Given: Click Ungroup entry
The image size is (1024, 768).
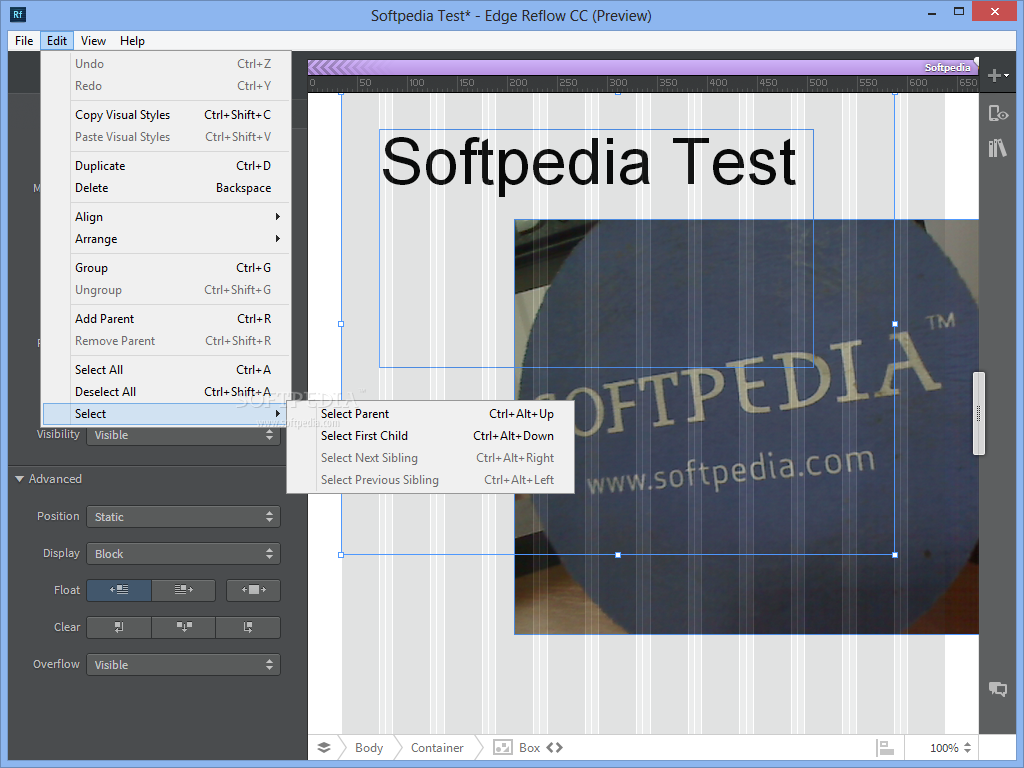Looking at the screenshot, I should pyautogui.click(x=167, y=290).
